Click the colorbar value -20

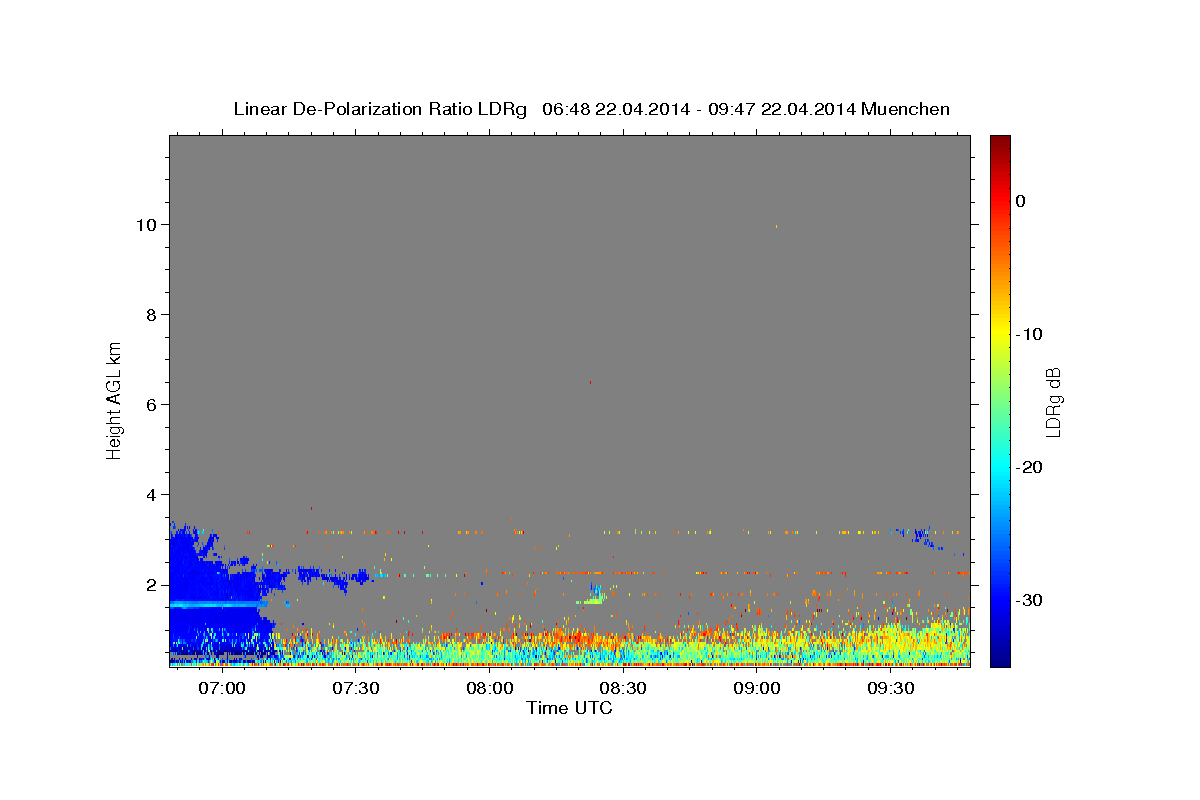pyautogui.click(x=1029, y=467)
